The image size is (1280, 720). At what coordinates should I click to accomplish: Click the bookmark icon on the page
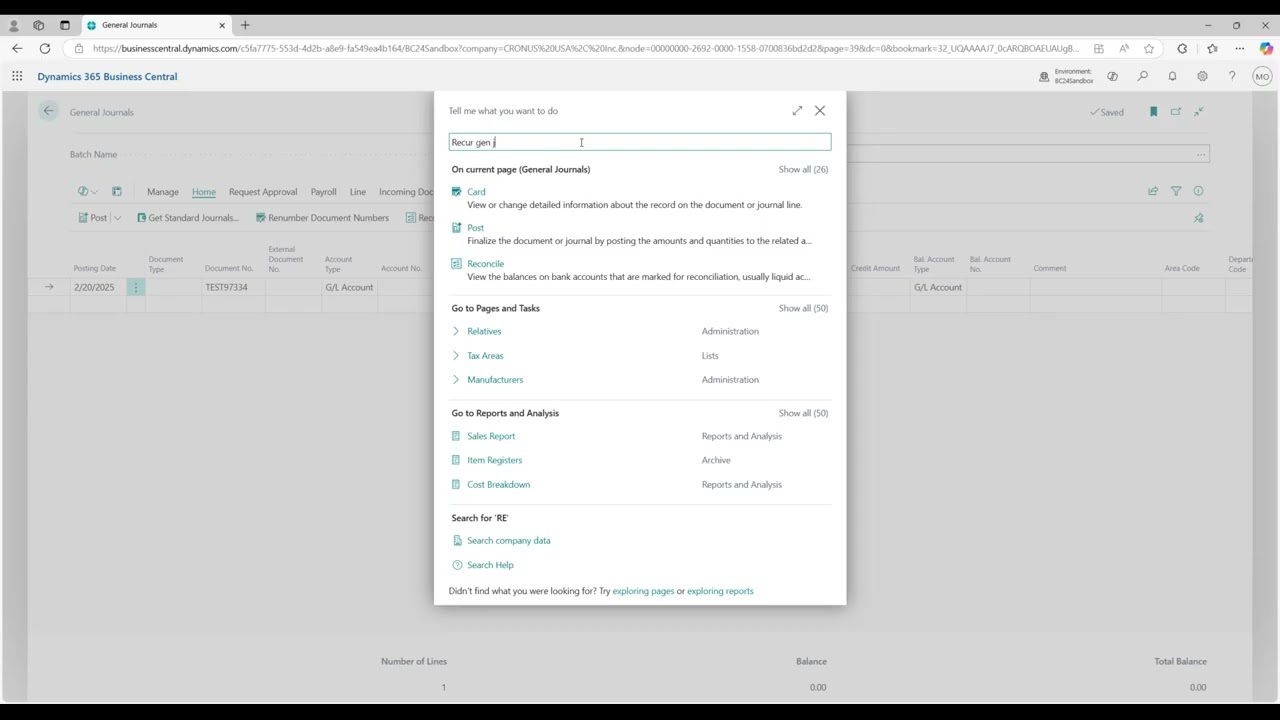(1153, 112)
